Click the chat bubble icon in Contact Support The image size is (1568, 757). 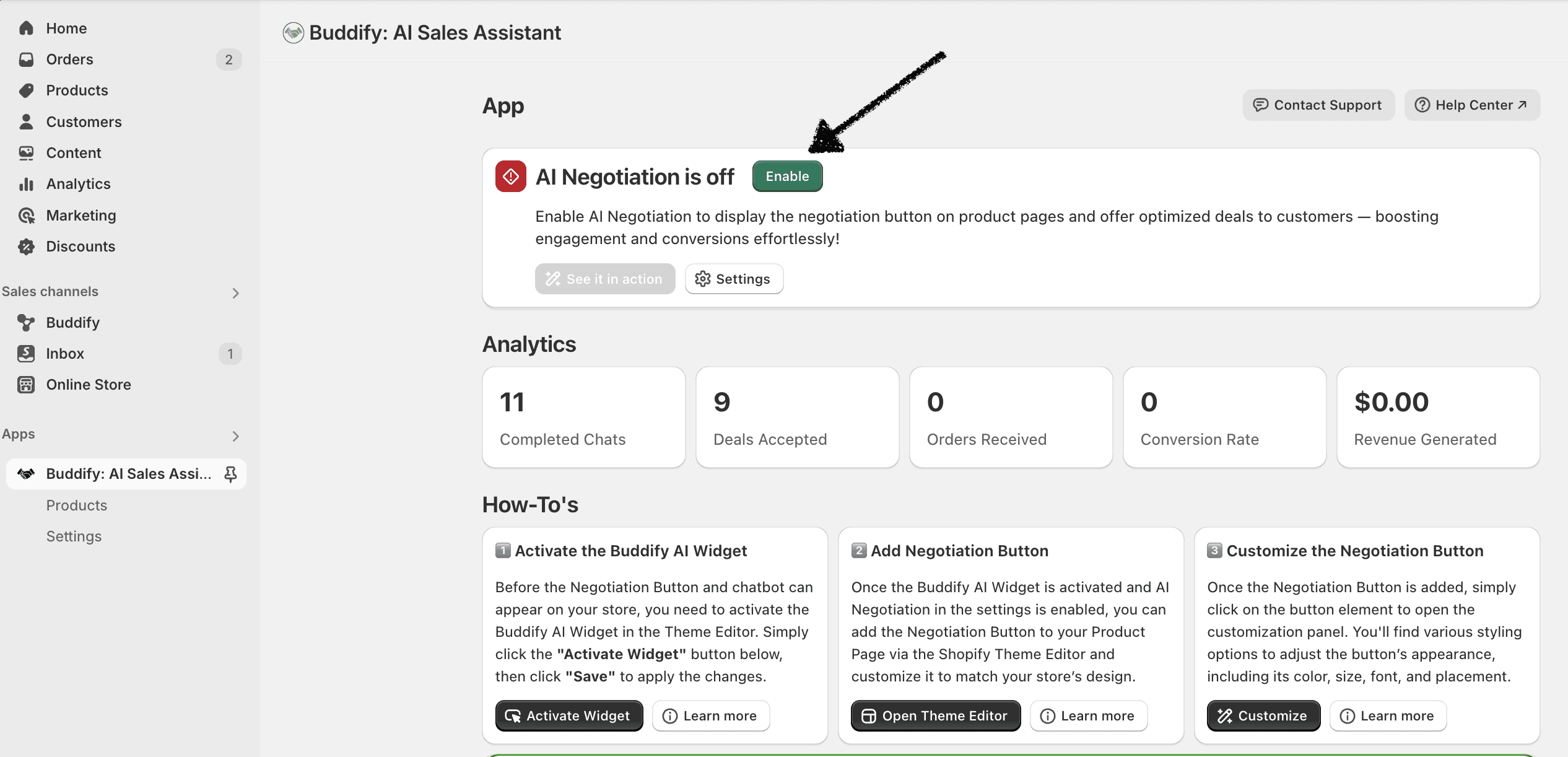pyautogui.click(x=1261, y=105)
